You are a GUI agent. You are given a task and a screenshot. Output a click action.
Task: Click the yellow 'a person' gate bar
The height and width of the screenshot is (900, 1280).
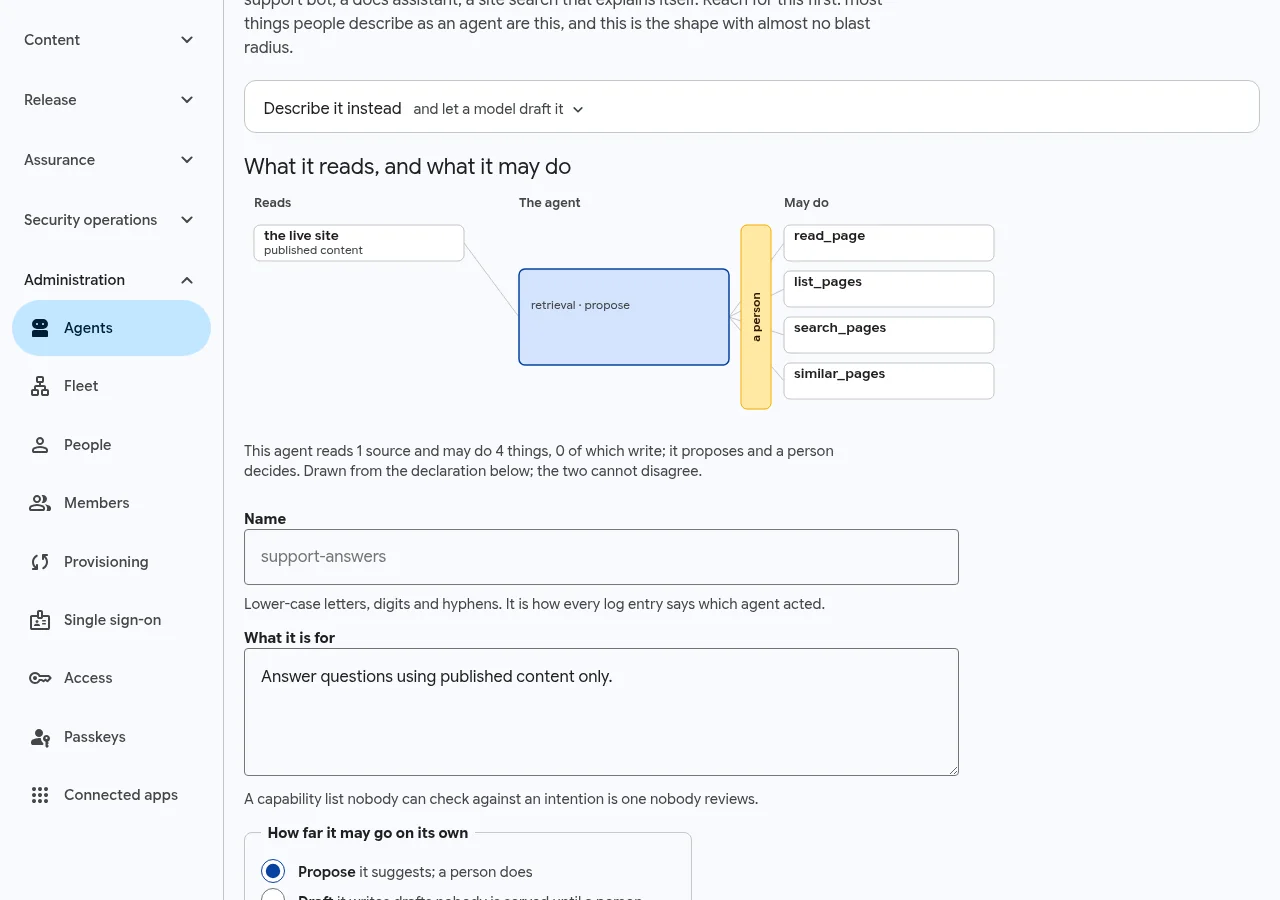[756, 317]
